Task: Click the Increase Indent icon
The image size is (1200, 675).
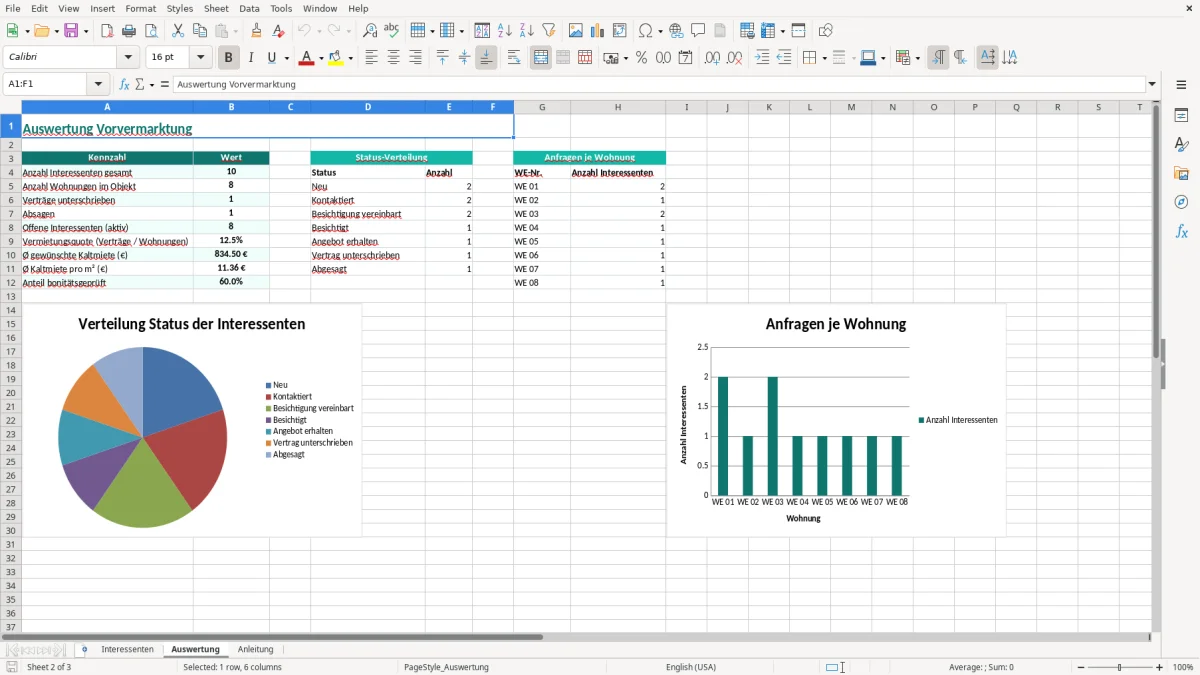Action: tap(762, 58)
